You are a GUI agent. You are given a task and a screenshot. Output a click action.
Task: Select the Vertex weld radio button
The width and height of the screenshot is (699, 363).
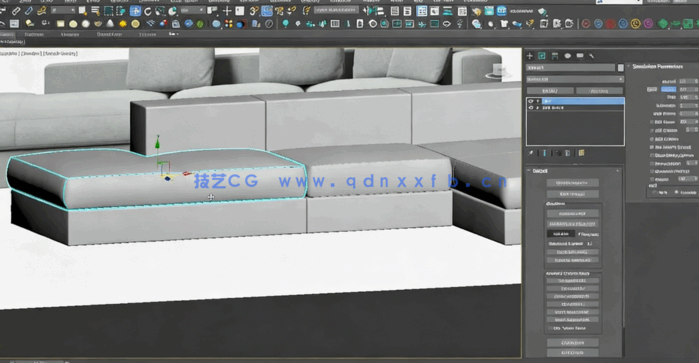(x=654, y=192)
